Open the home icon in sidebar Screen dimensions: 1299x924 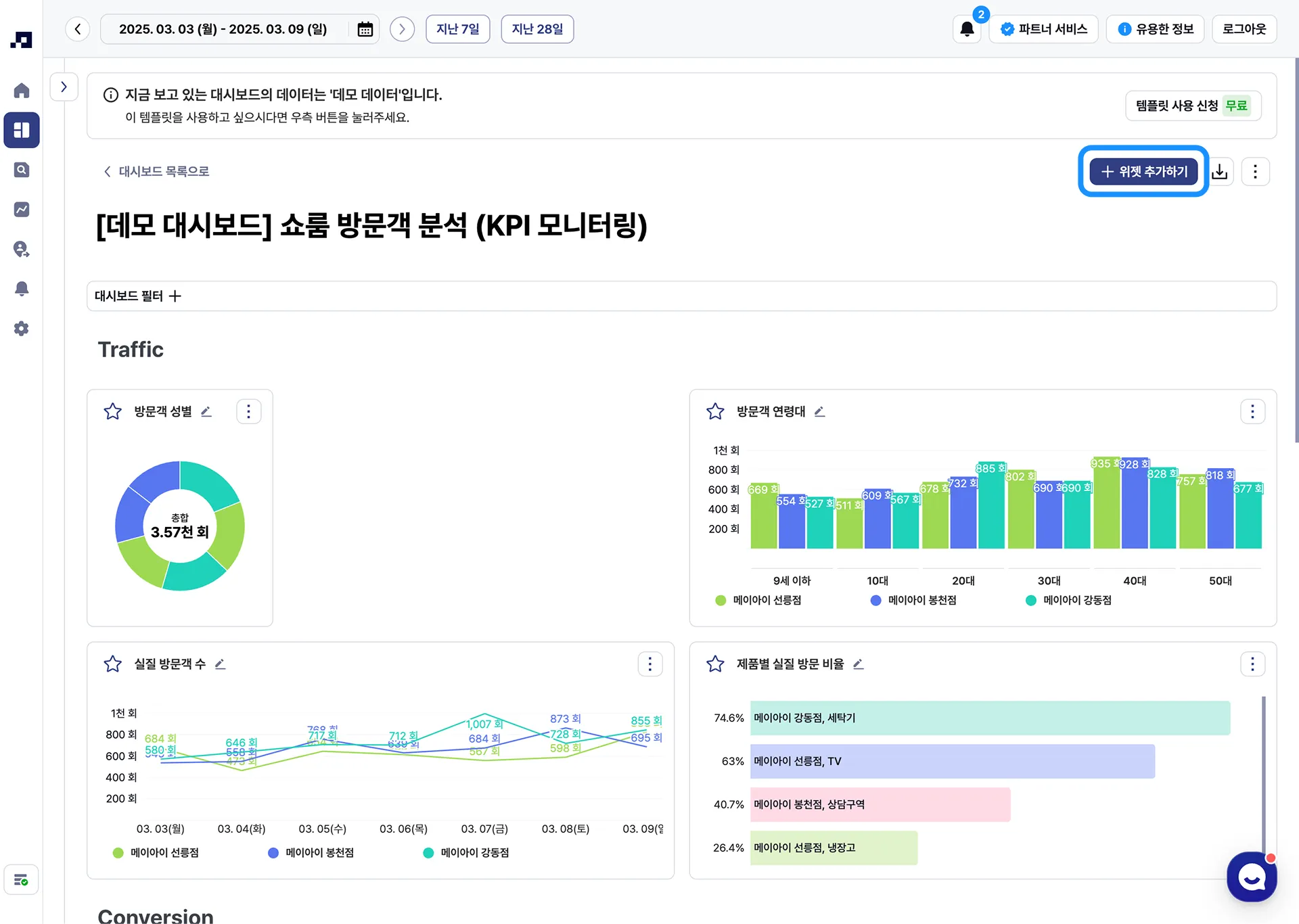tap(22, 90)
